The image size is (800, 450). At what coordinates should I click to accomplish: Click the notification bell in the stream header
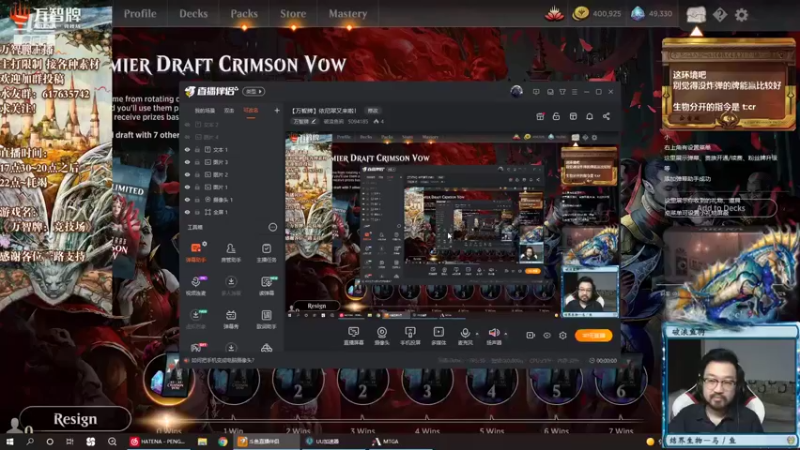click(589, 116)
